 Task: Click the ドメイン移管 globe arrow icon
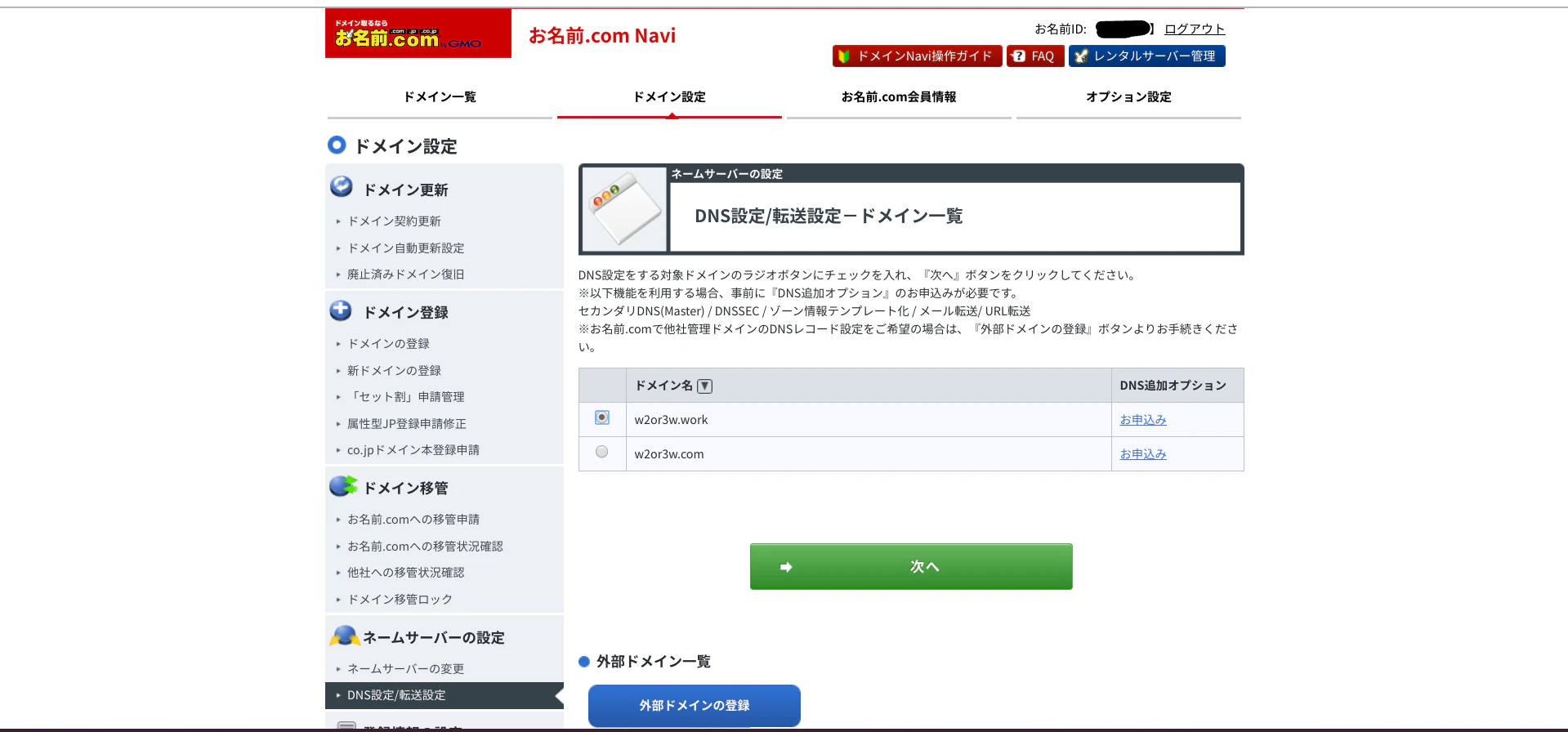click(343, 486)
